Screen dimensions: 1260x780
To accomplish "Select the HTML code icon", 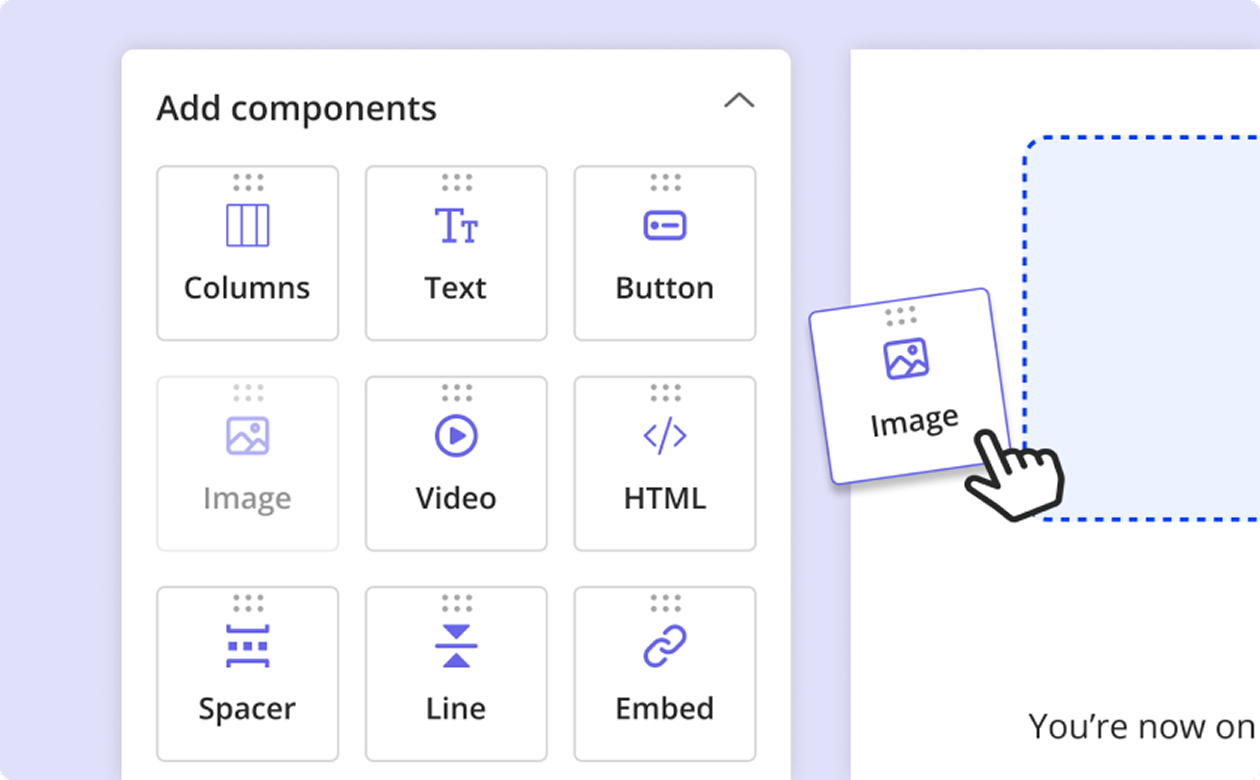I will coord(664,436).
